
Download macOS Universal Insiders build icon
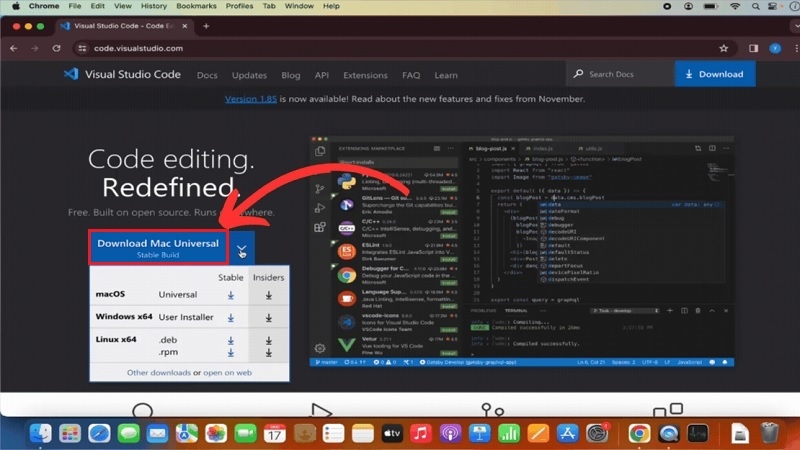[x=268, y=295]
